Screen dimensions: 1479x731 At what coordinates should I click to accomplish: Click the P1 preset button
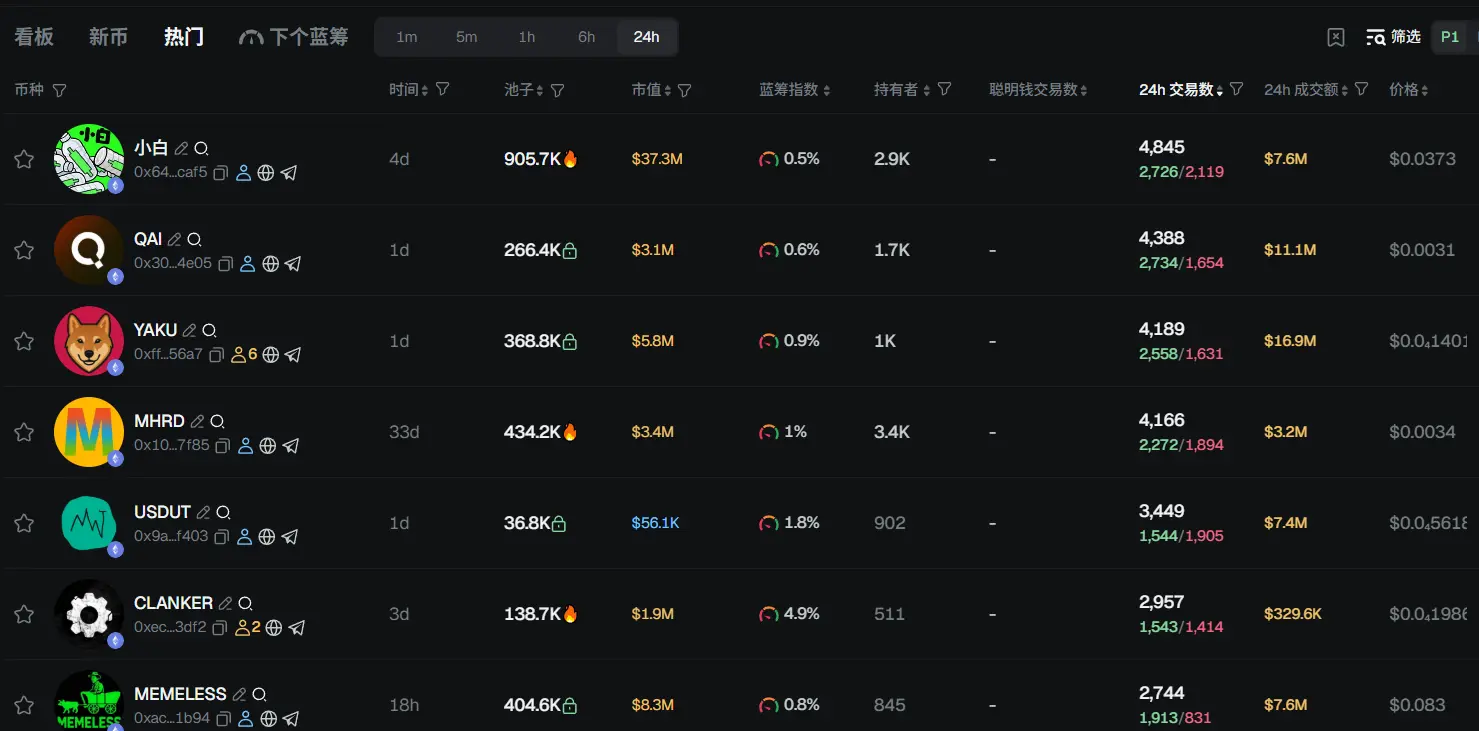pyautogui.click(x=1450, y=37)
